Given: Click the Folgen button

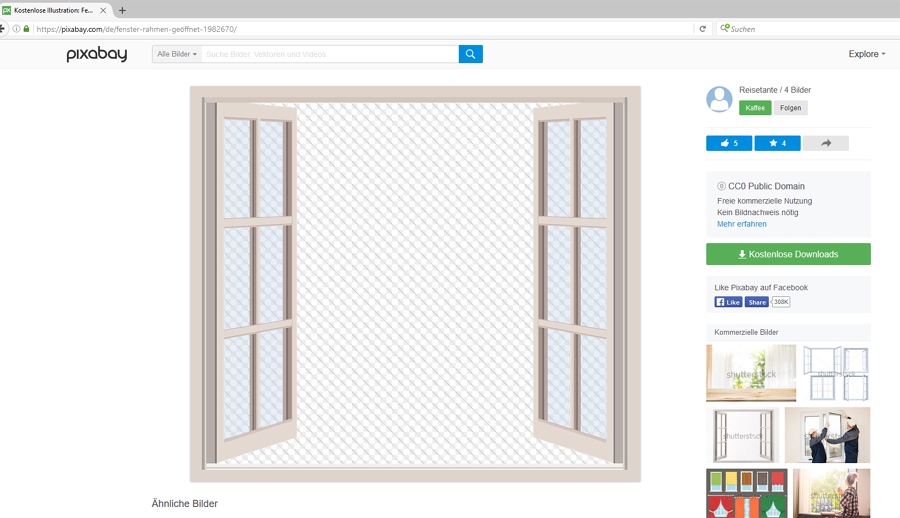Looking at the screenshot, I should (x=790, y=108).
